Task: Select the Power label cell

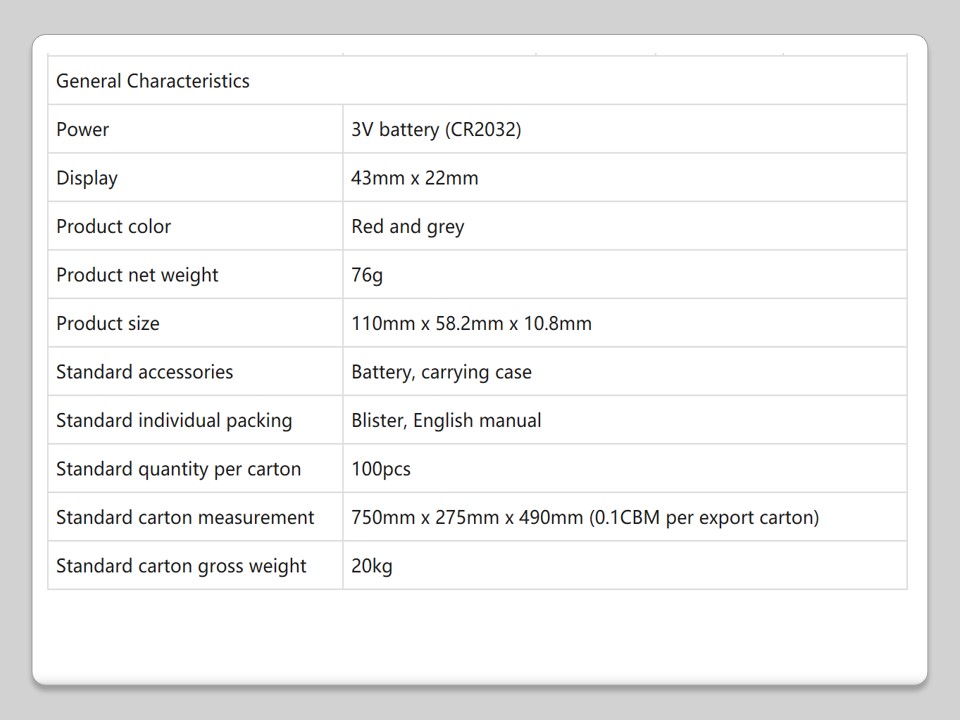Action: [x=83, y=130]
